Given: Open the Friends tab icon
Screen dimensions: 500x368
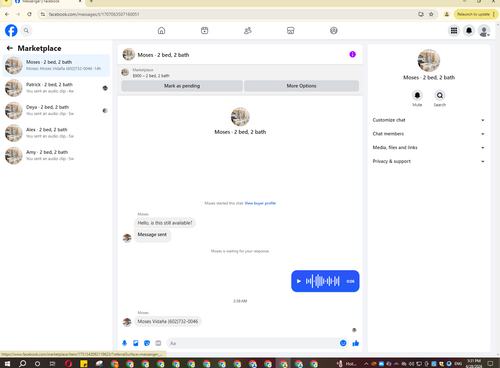Looking at the screenshot, I should [x=248, y=31].
